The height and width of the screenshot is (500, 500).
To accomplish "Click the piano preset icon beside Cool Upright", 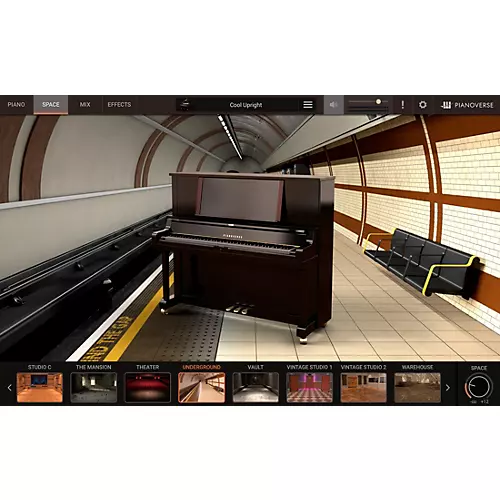I will point(185,105).
